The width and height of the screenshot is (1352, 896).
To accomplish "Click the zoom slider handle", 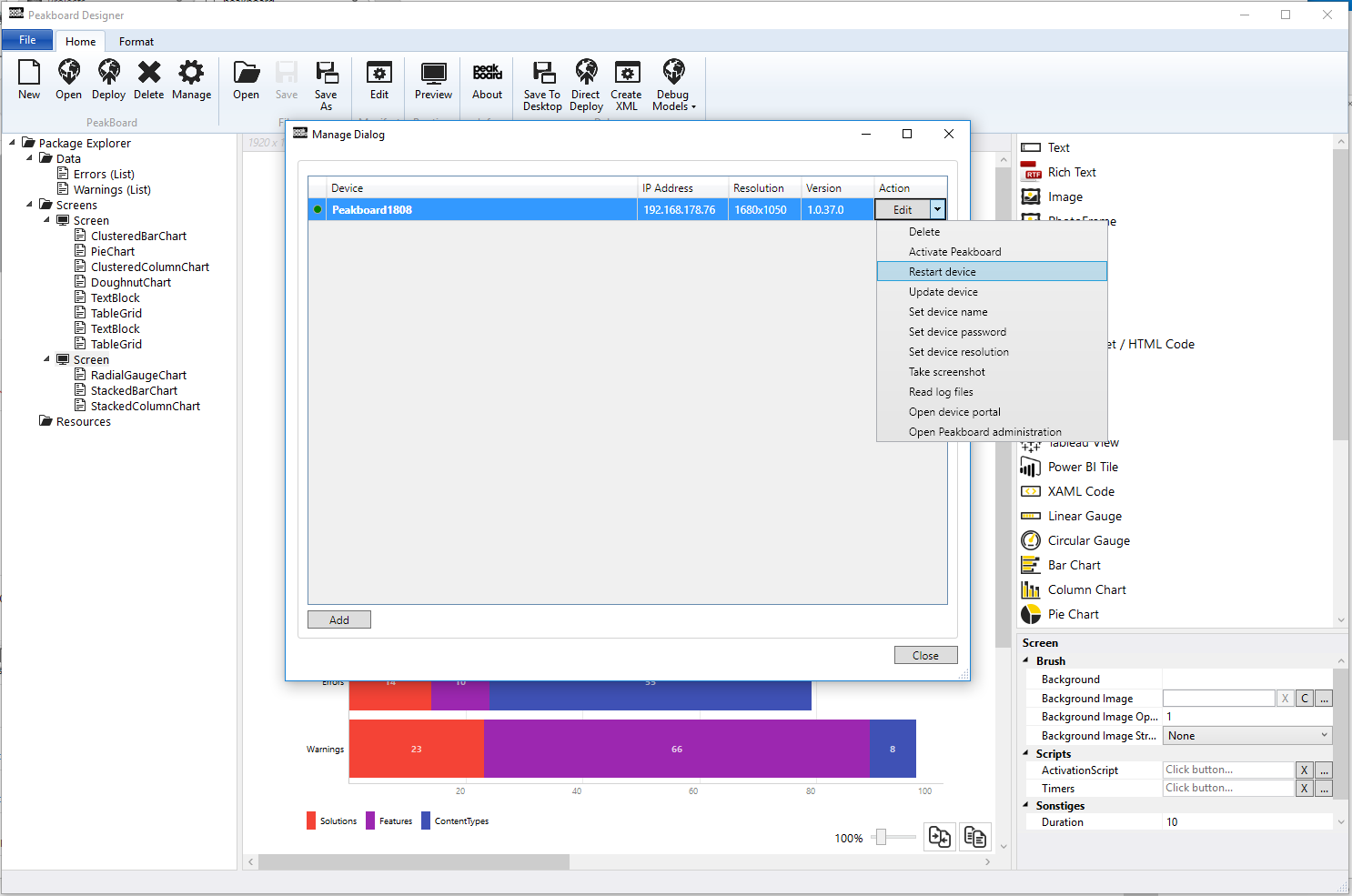I will coord(881,837).
